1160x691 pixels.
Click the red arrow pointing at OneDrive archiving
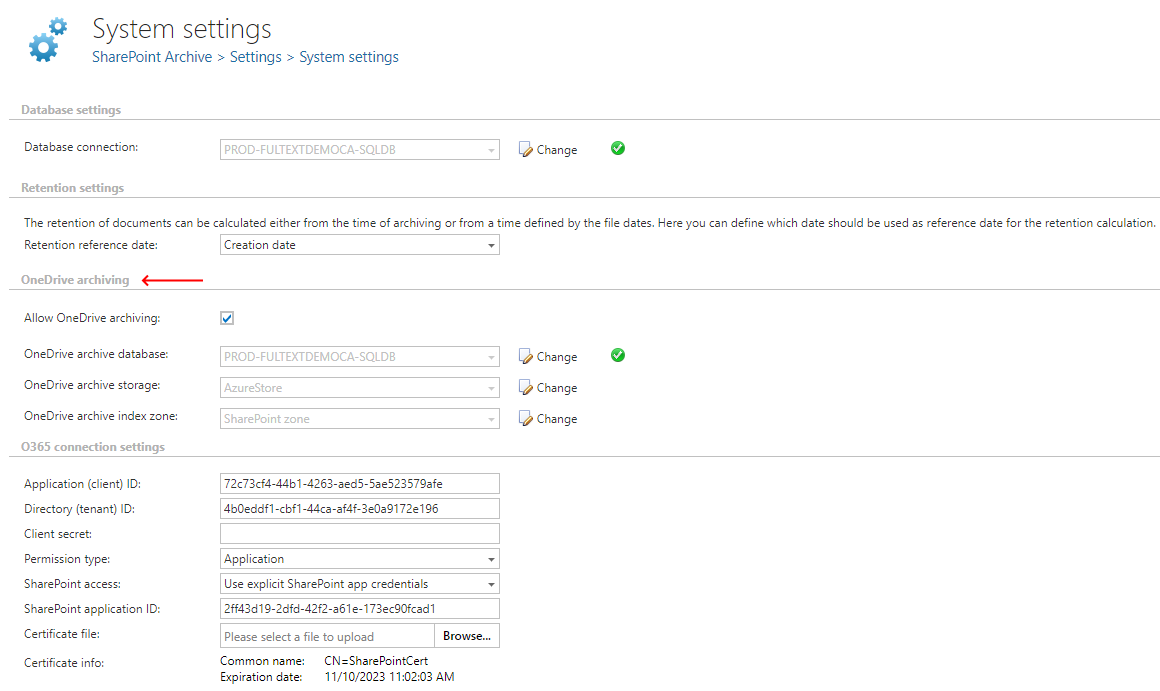pyautogui.click(x=172, y=281)
